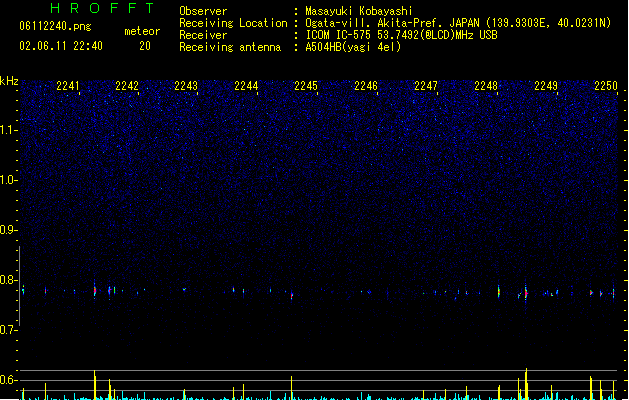
Task: Click the 1.1 kHz axis label
Action: [x=8, y=130]
